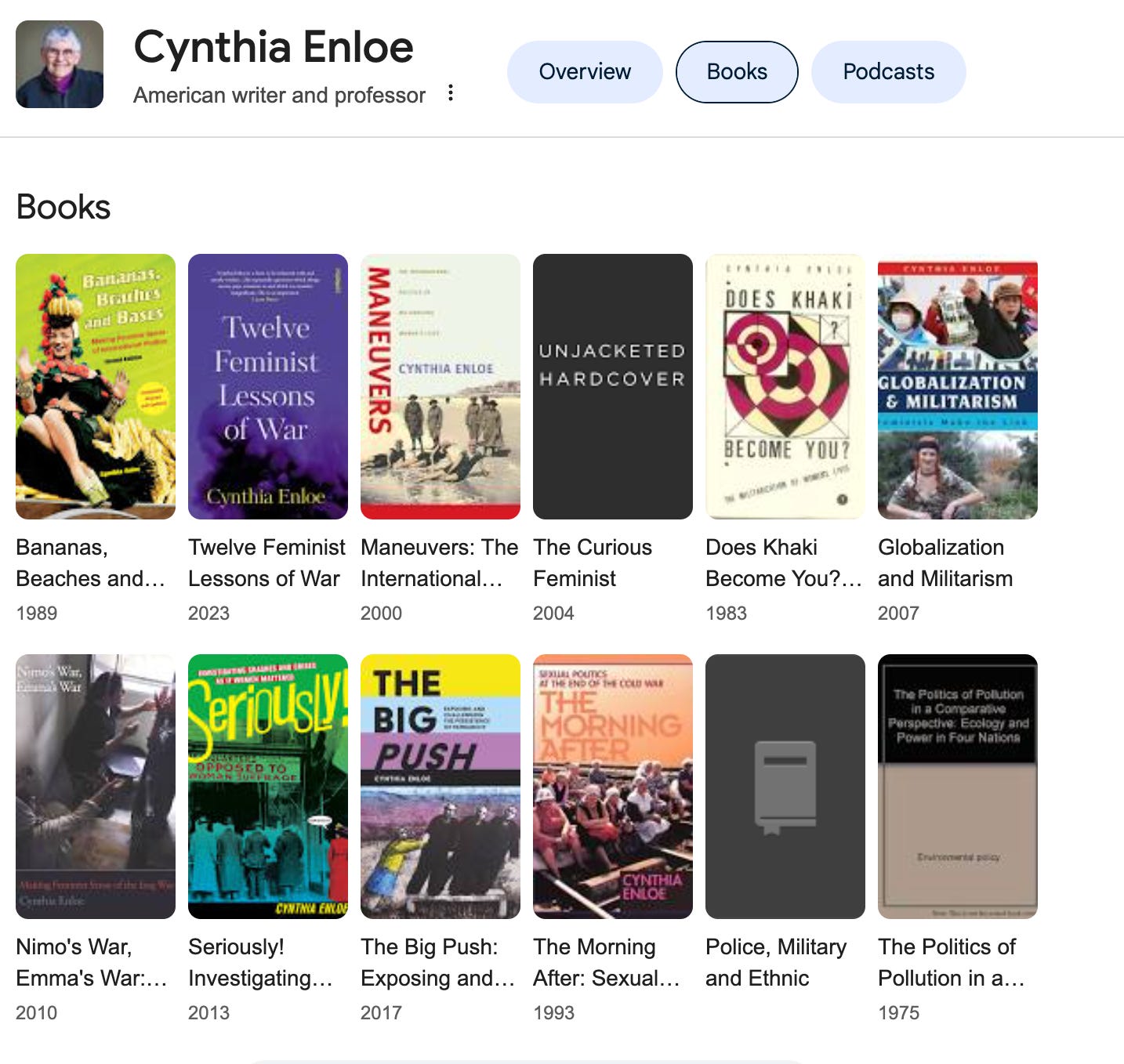This screenshot has width=1124, height=1064.
Task: Open the 'Maneuvers: The International…' title link
Action: point(439,563)
